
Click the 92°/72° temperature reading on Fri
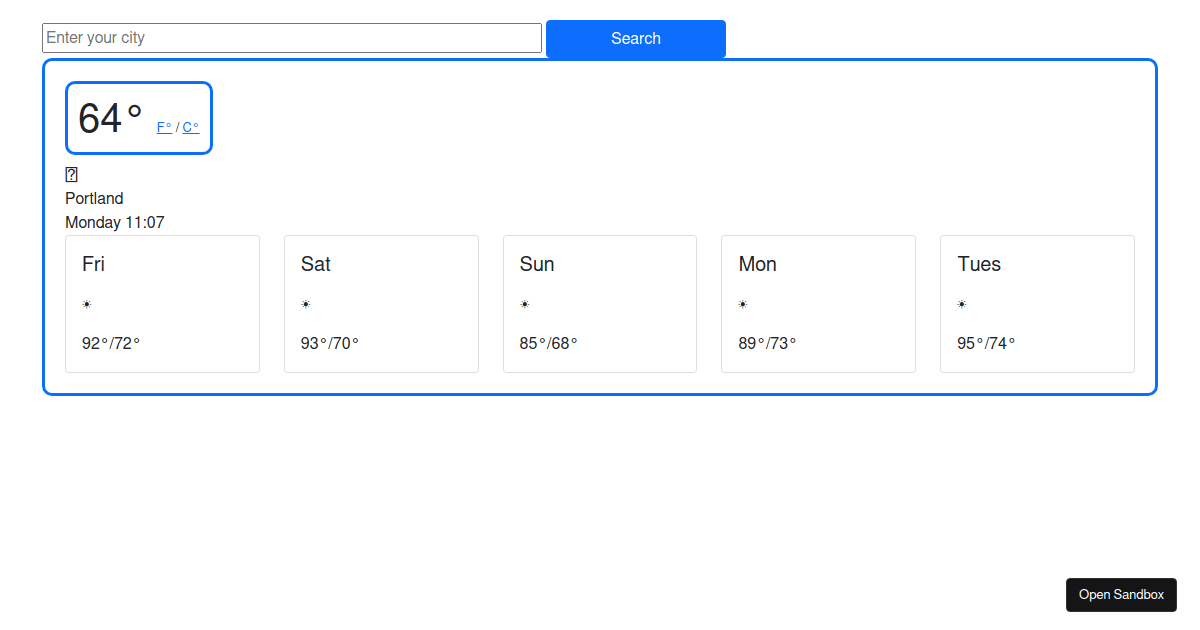[109, 343]
